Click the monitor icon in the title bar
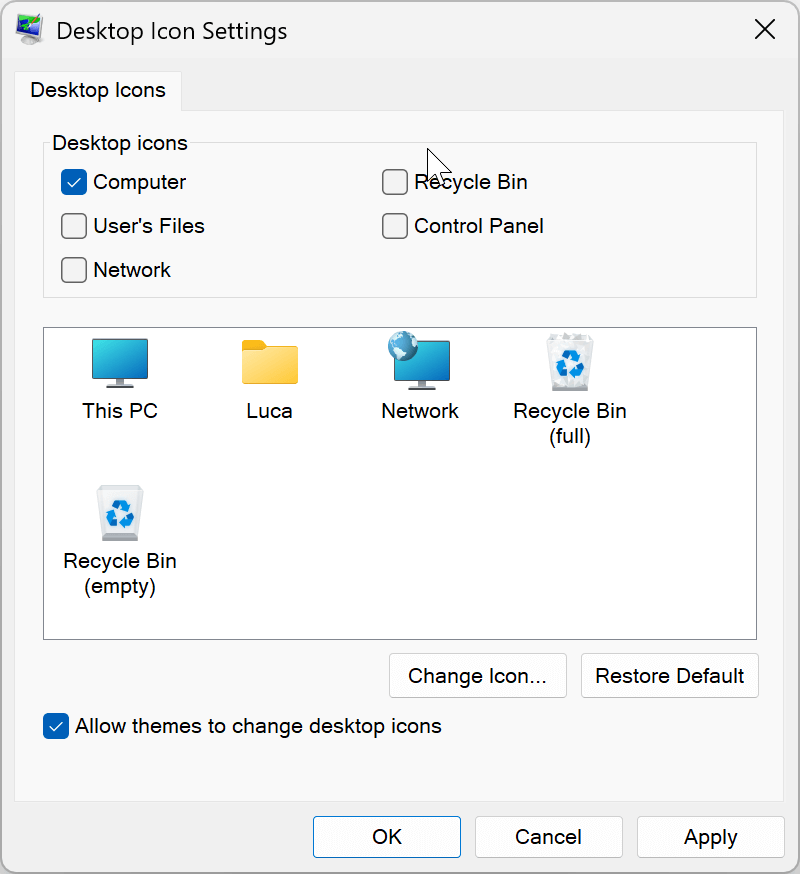Viewport: 800px width, 874px height. (29, 29)
